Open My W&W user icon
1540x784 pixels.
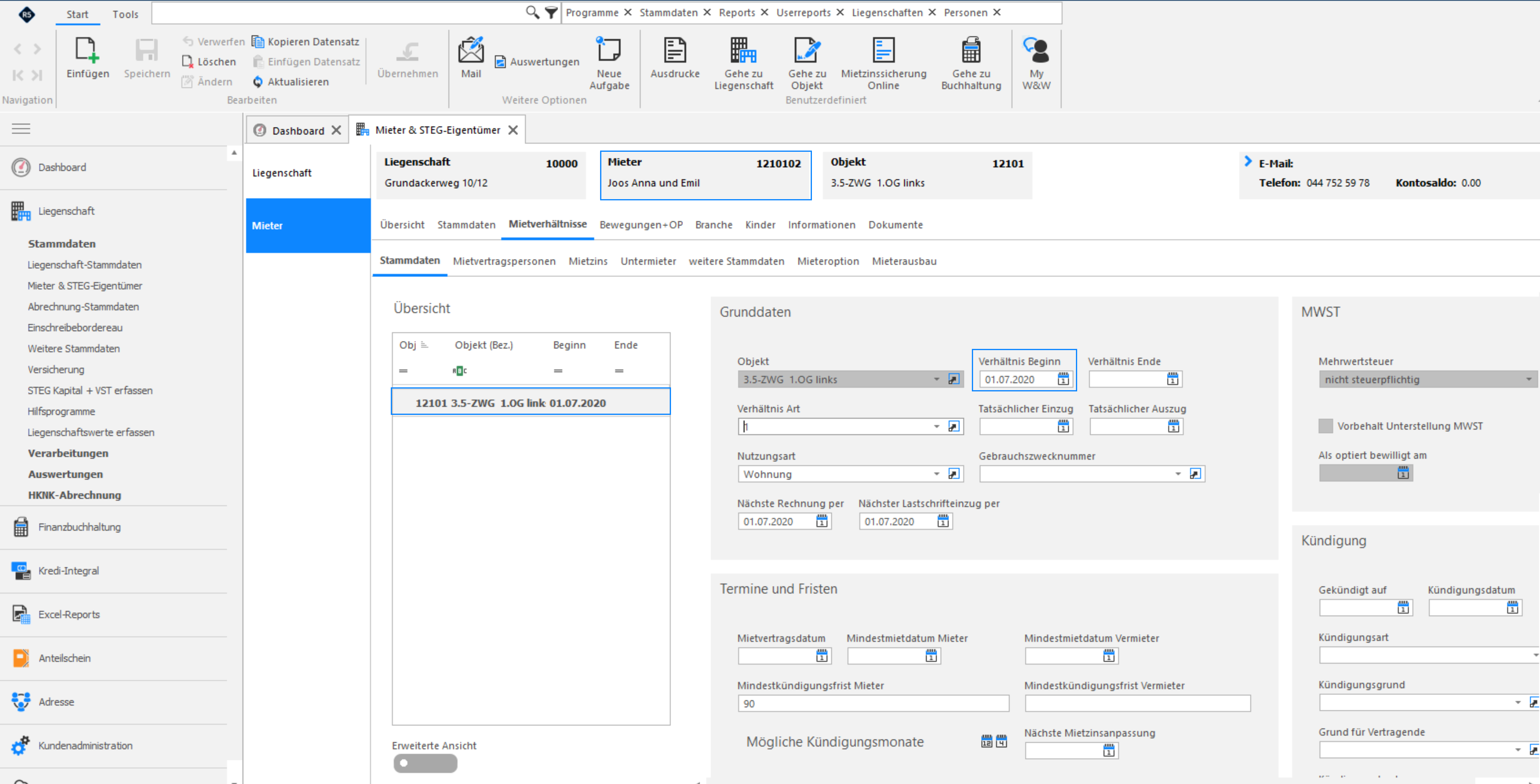[x=1036, y=50]
